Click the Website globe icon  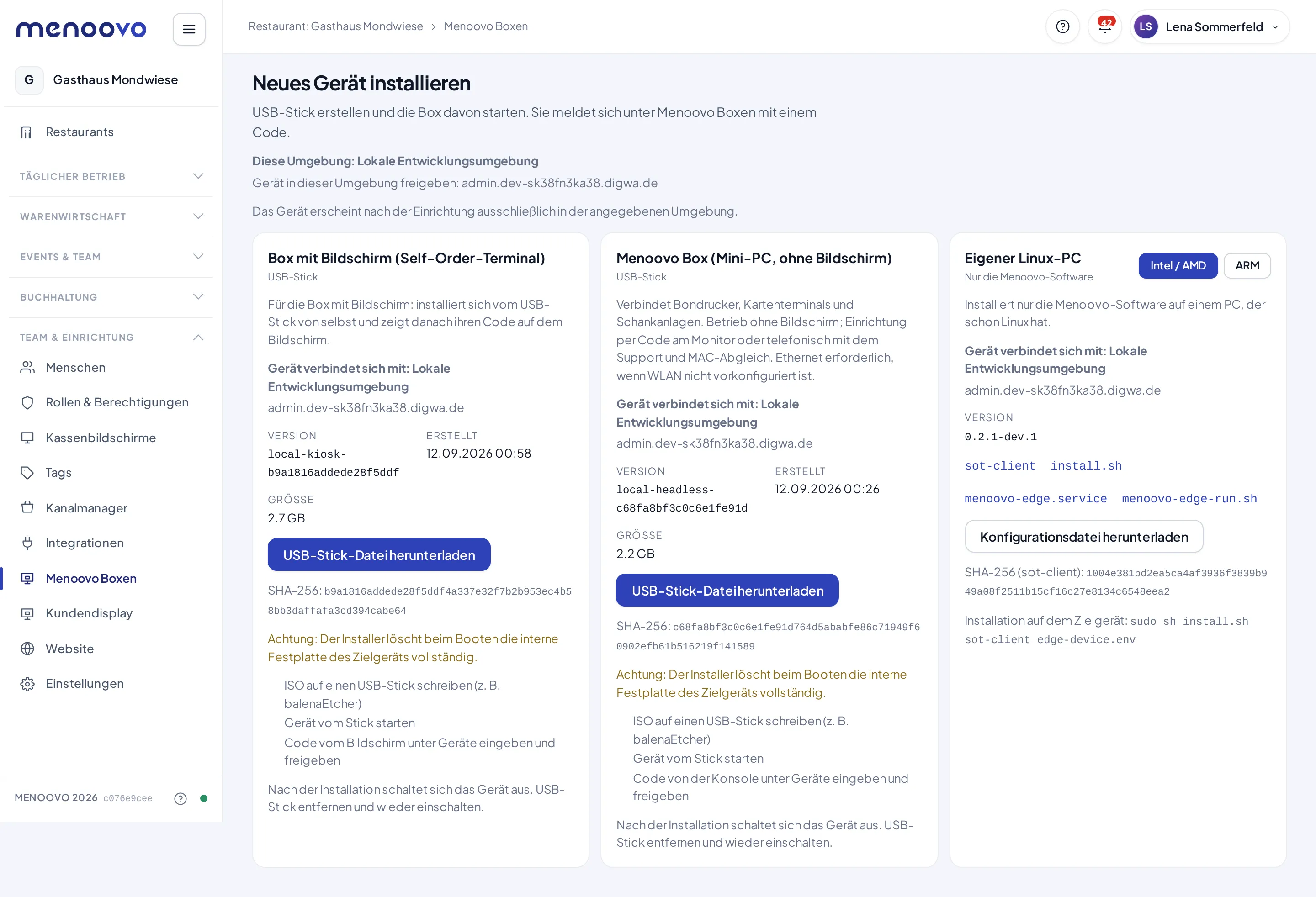coord(27,649)
